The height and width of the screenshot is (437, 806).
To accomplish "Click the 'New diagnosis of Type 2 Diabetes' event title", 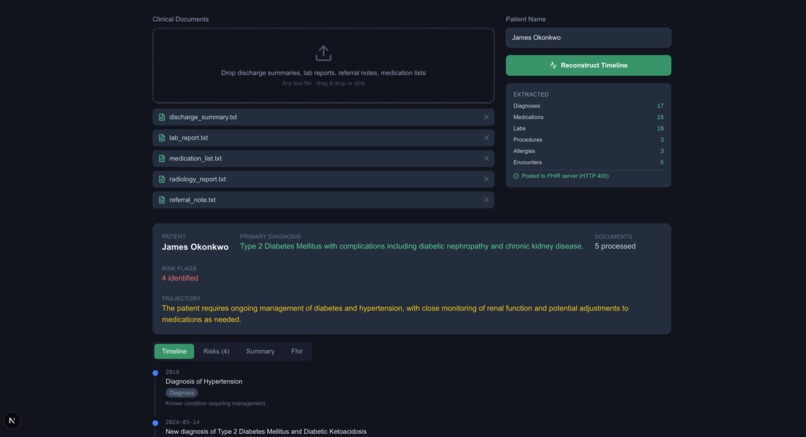I will (266, 431).
